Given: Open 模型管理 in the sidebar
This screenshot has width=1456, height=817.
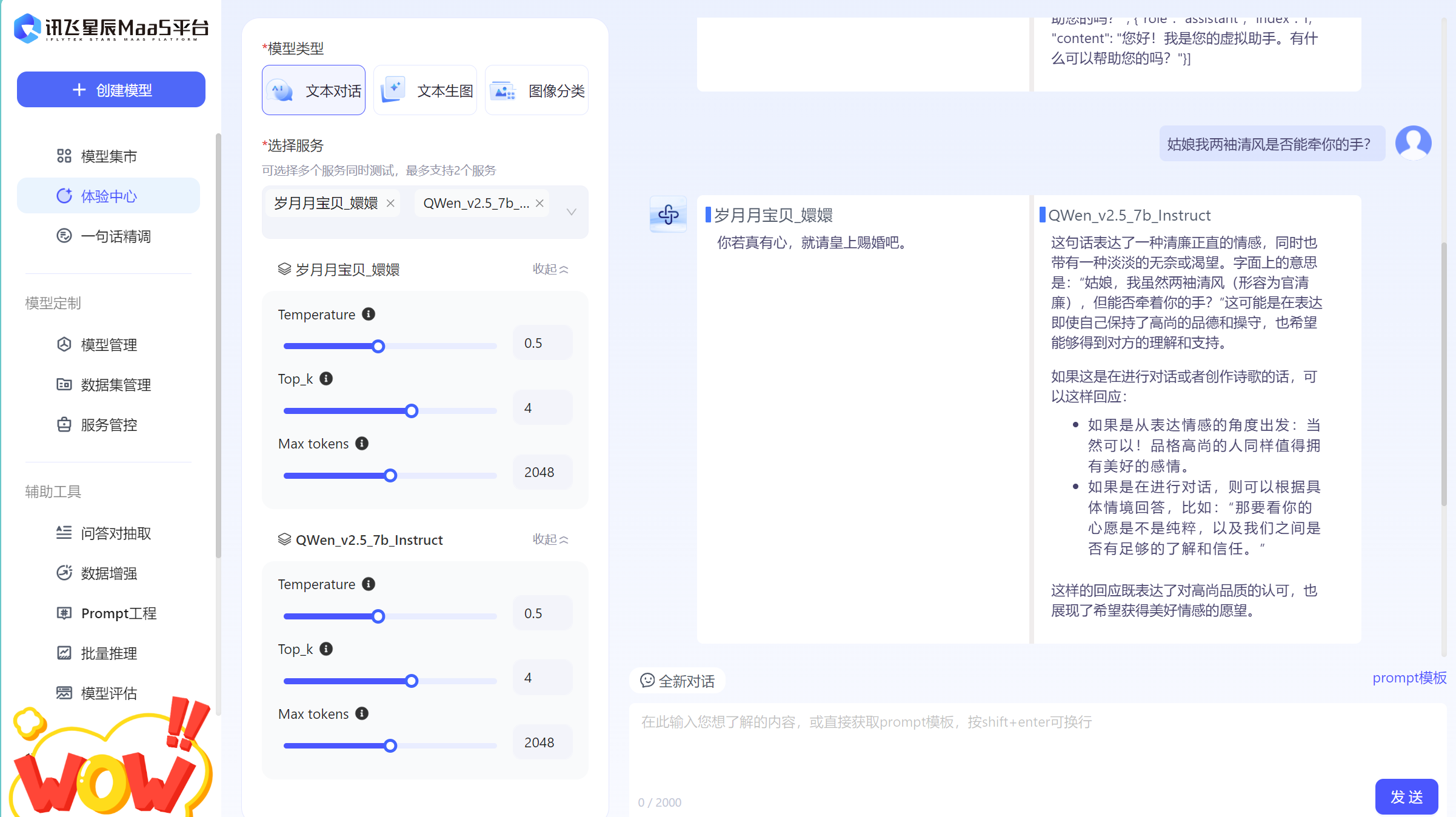Looking at the screenshot, I should point(109,345).
